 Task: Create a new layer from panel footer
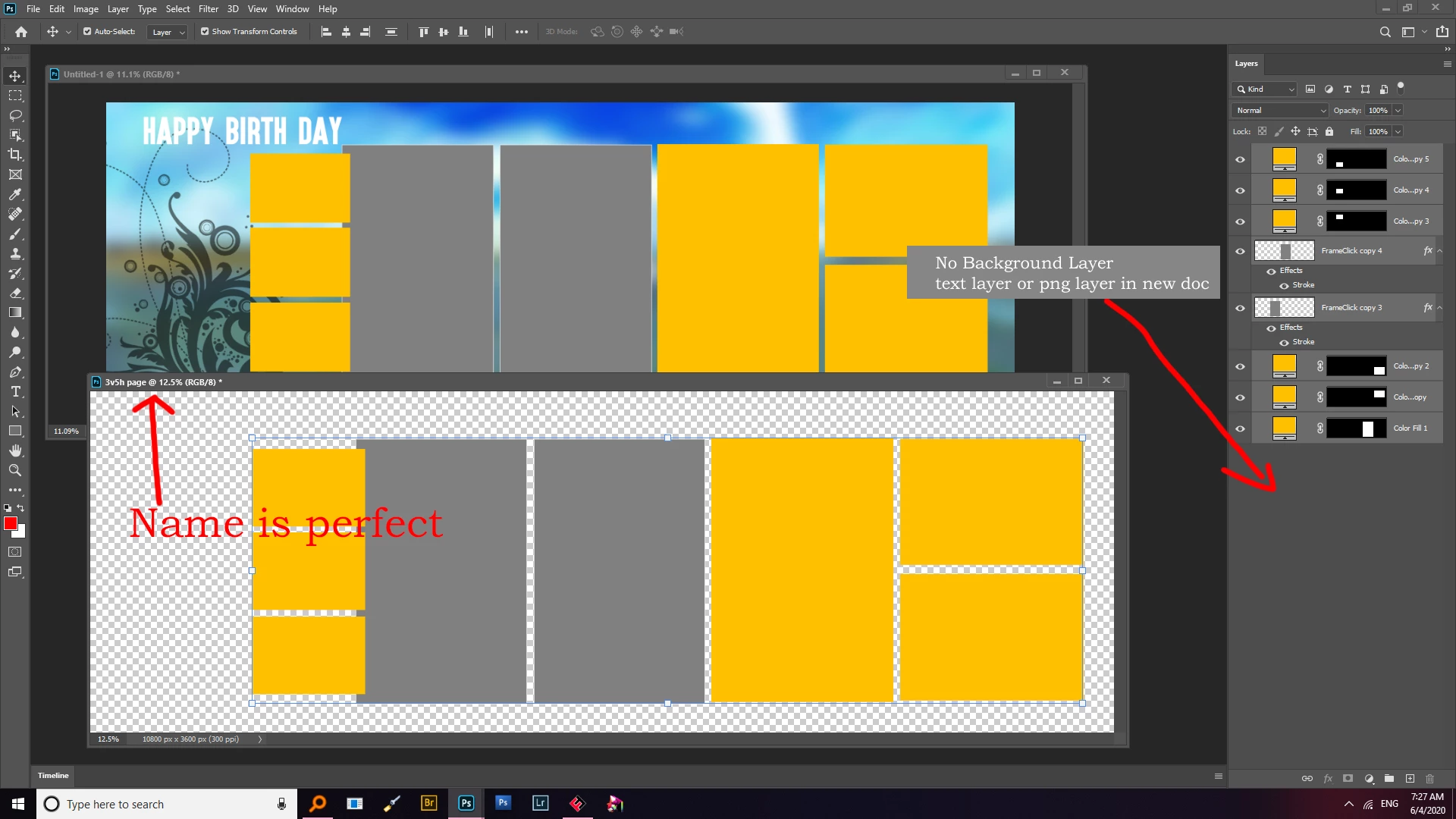tap(1410, 778)
